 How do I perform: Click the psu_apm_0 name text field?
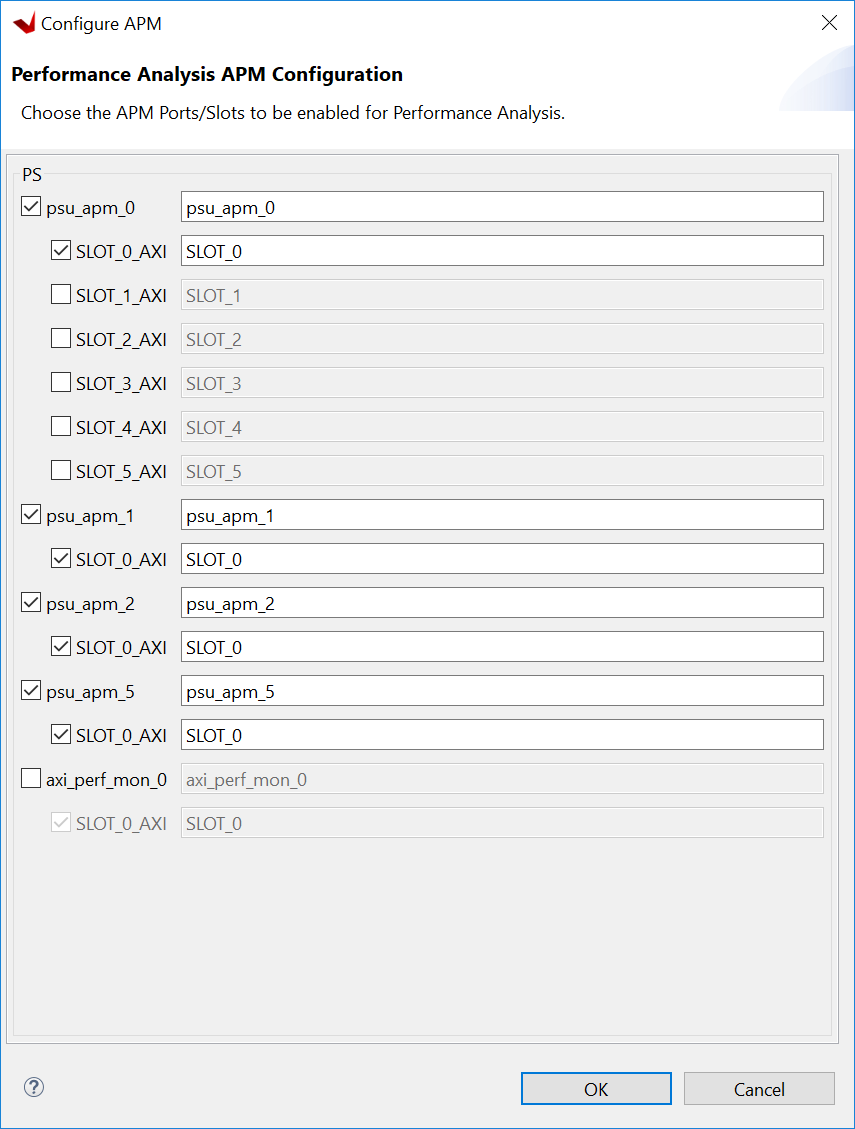pos(502,208)
